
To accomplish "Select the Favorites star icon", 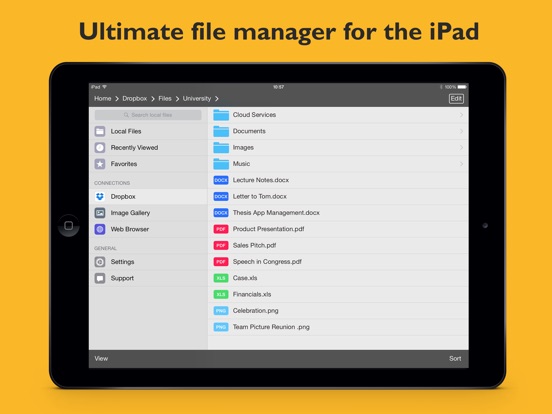I will coord(100,164).
